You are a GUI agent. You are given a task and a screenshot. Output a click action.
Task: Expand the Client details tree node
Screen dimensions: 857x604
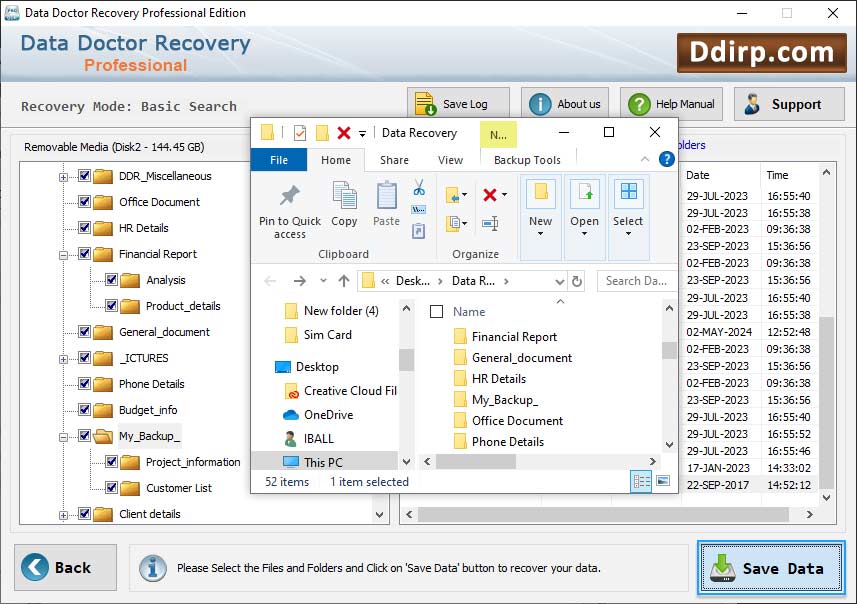coord(63,515)
